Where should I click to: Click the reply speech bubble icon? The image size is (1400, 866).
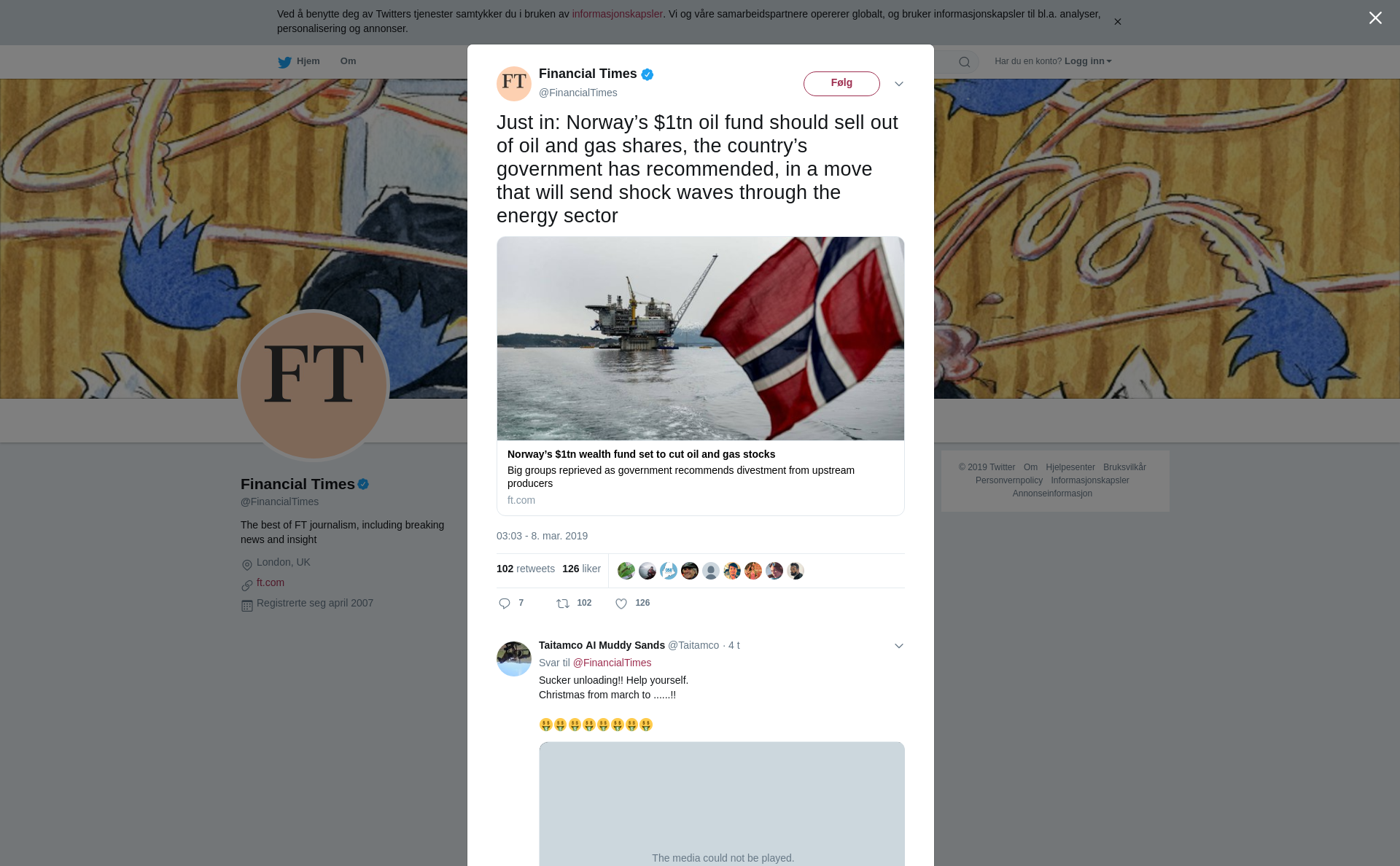(505, 604)
